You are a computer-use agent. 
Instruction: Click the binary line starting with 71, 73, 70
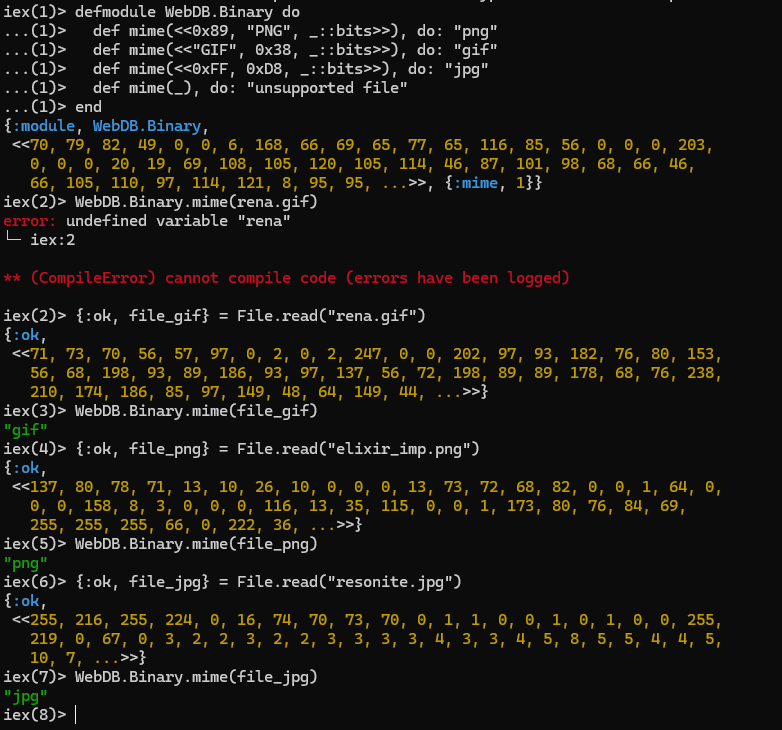[367, 354]
